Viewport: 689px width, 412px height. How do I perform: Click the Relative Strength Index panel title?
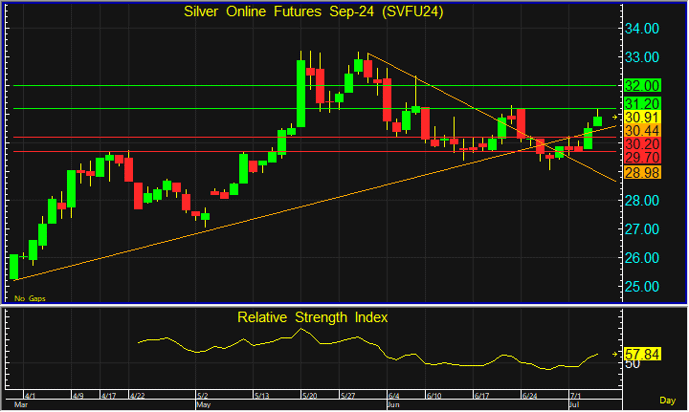pyautogui.click(x=312, y=318)
